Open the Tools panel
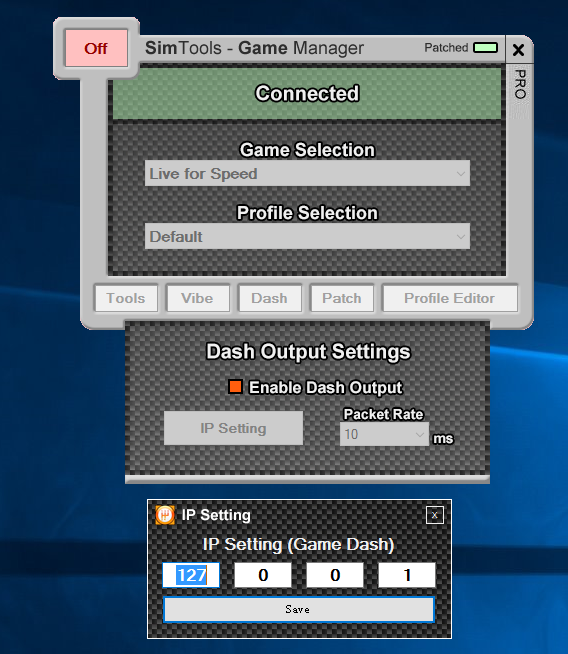The image size is (568, 654). pos(126,298)
